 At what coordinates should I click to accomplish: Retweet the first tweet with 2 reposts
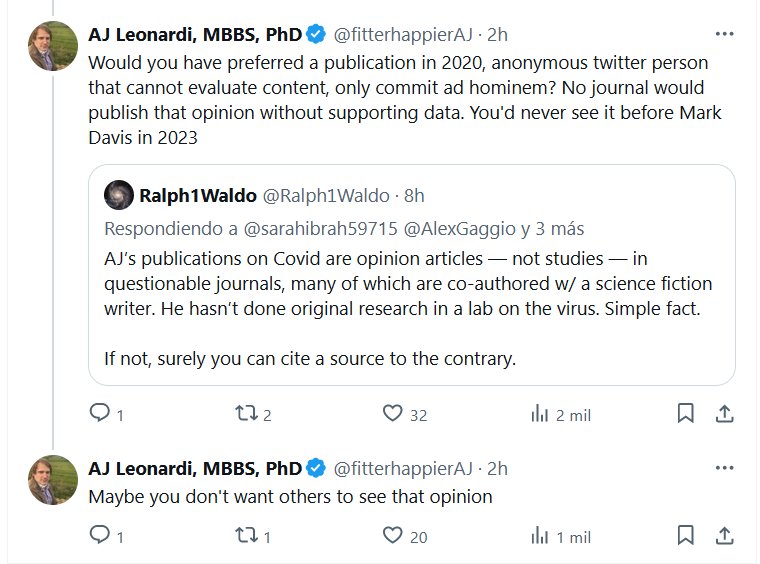[x=245, y=413]
